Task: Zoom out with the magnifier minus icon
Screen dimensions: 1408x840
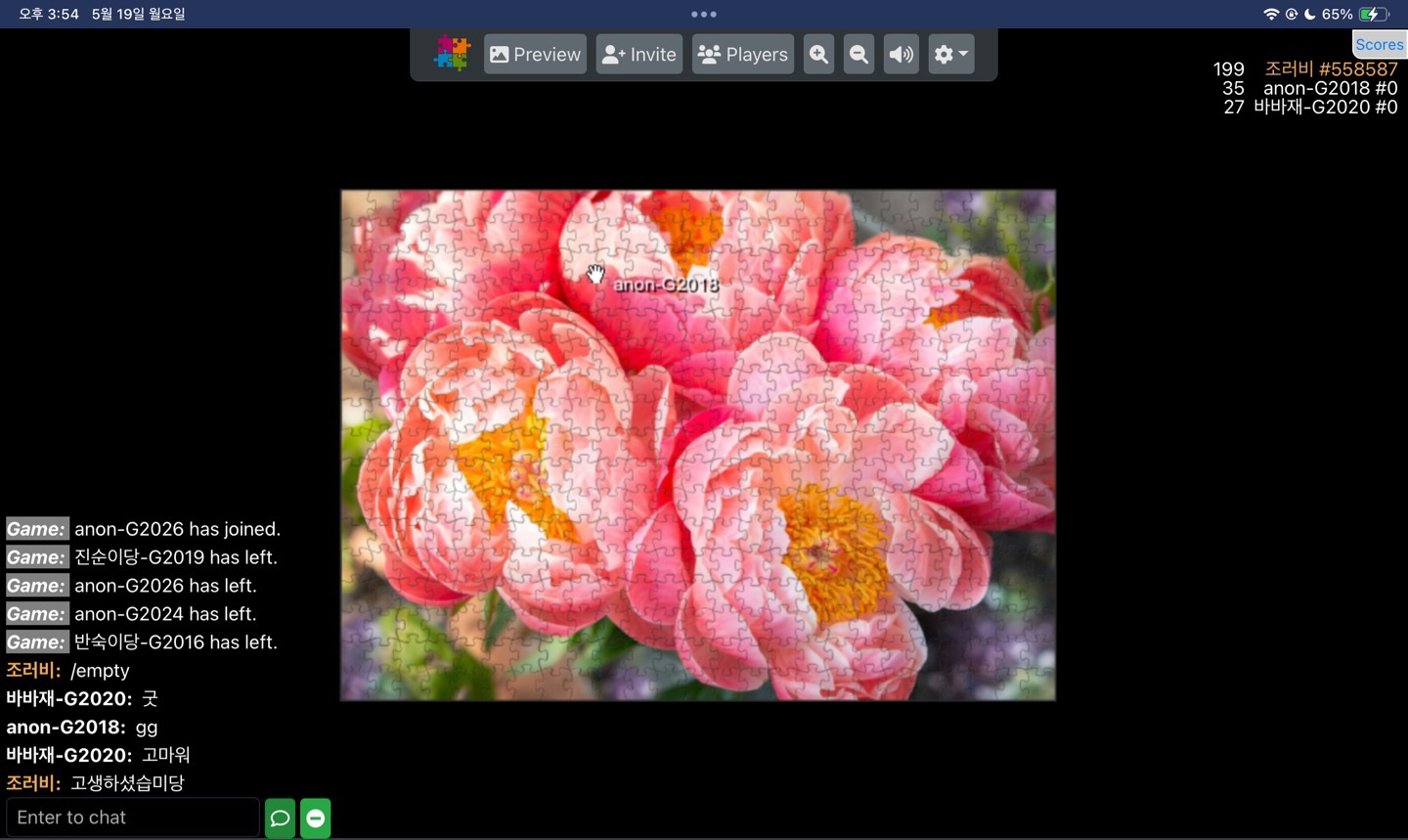Action: point(858,55)
